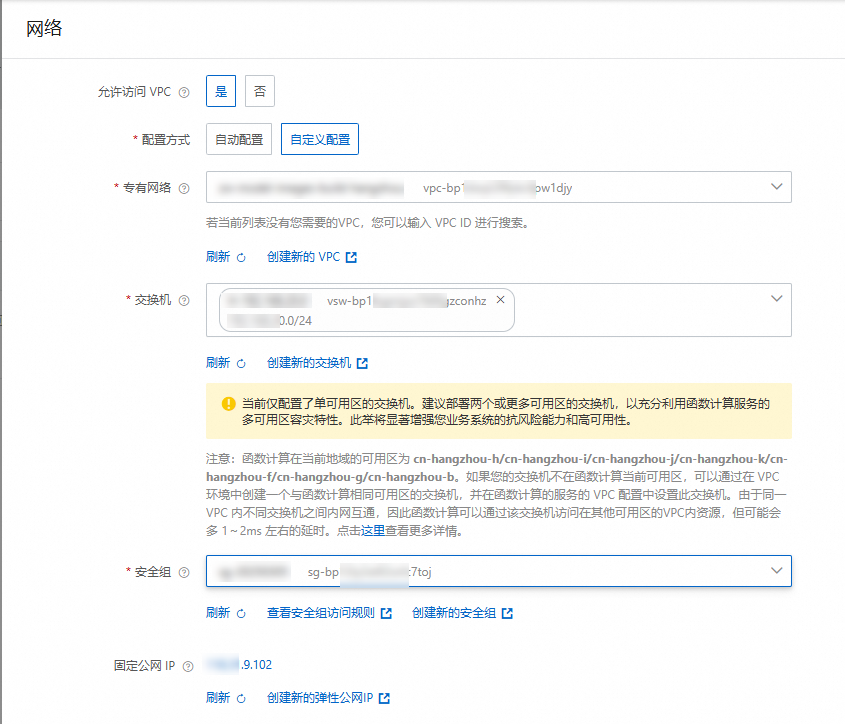
Task: Expand the 专有网络 VPC dropdown arrow
Action: click(x=776, y=187)
